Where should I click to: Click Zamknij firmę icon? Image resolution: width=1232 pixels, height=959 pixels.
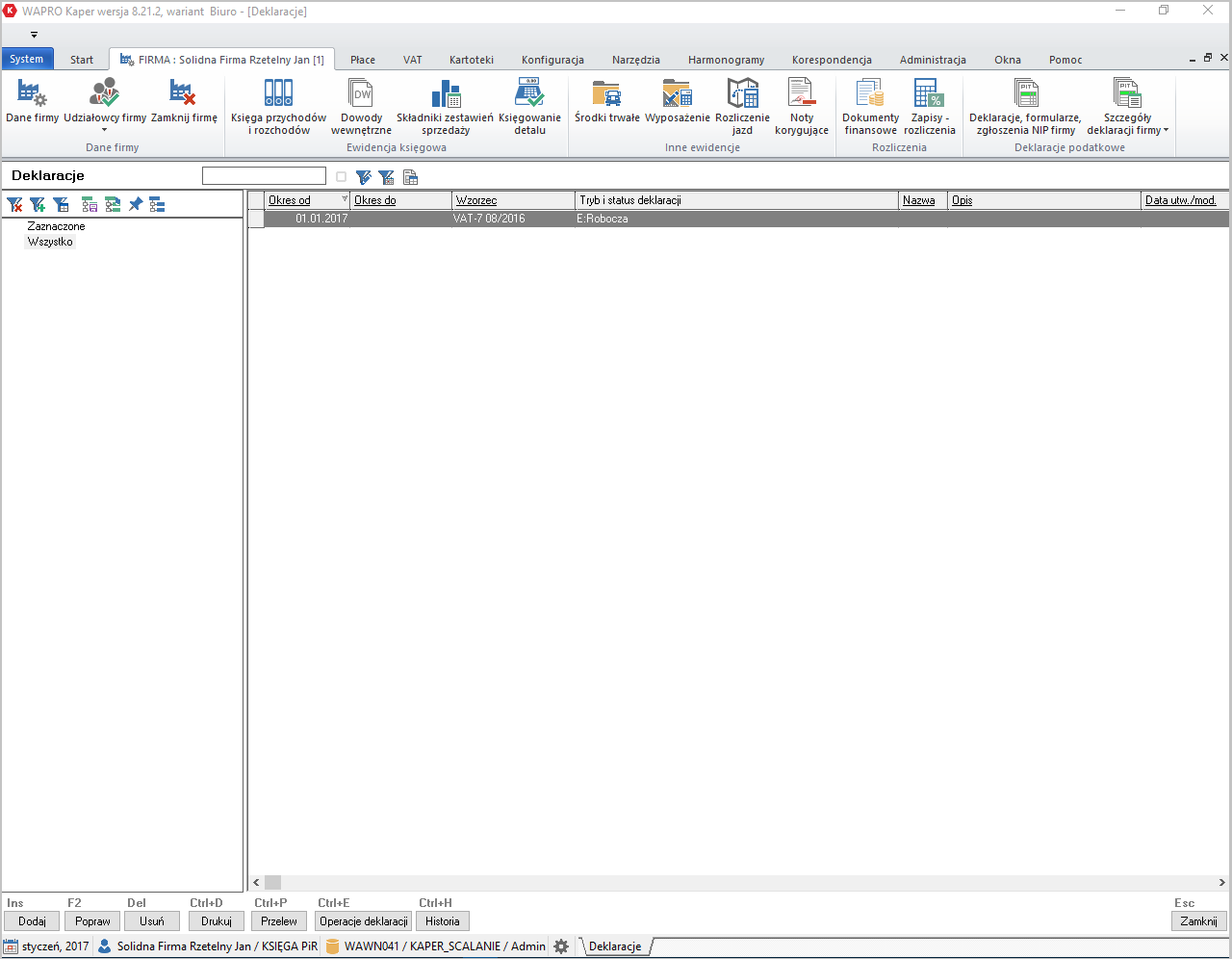pos(183,93)
